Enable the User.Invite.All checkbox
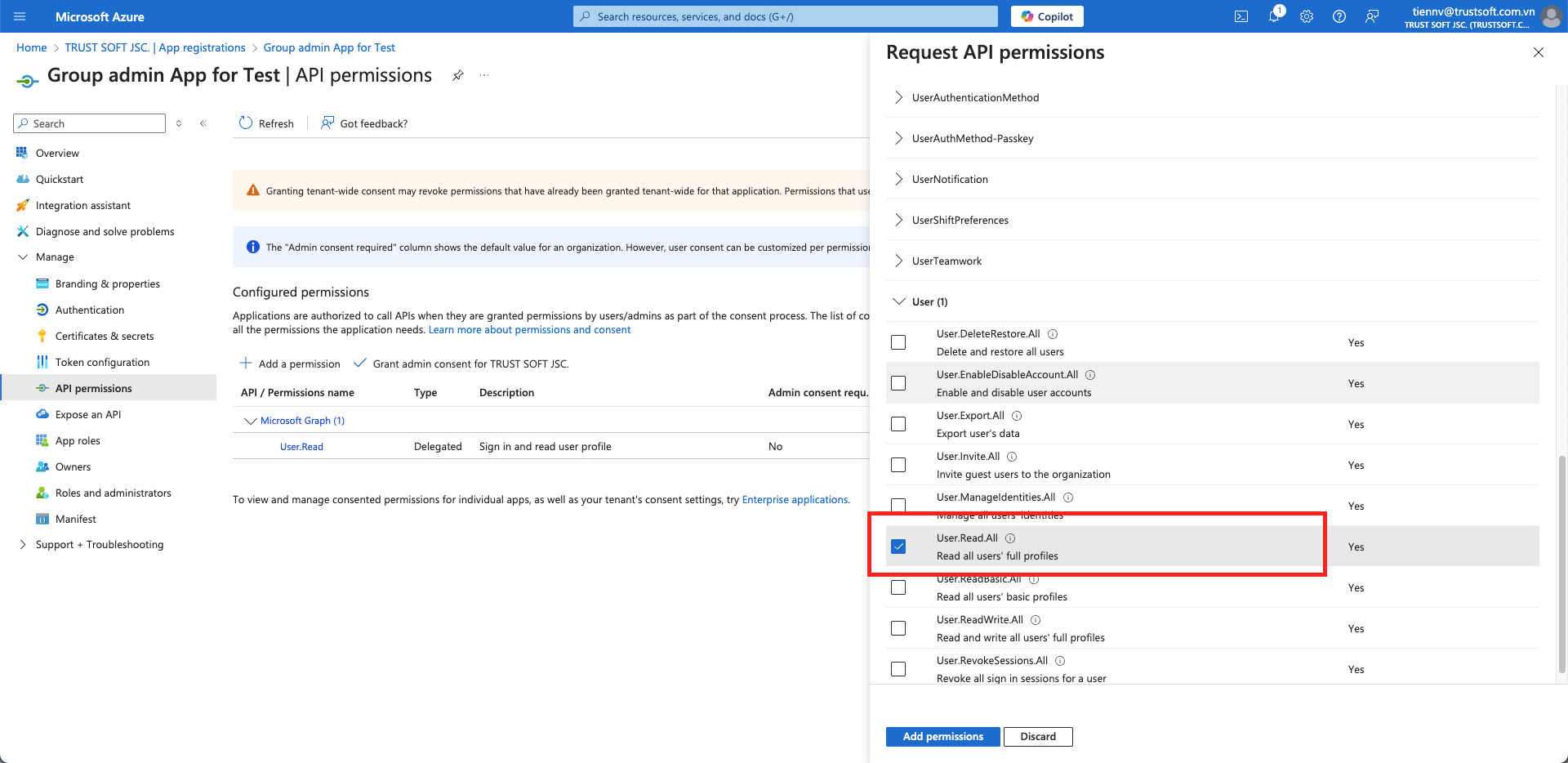 click(x=898, y=465)
